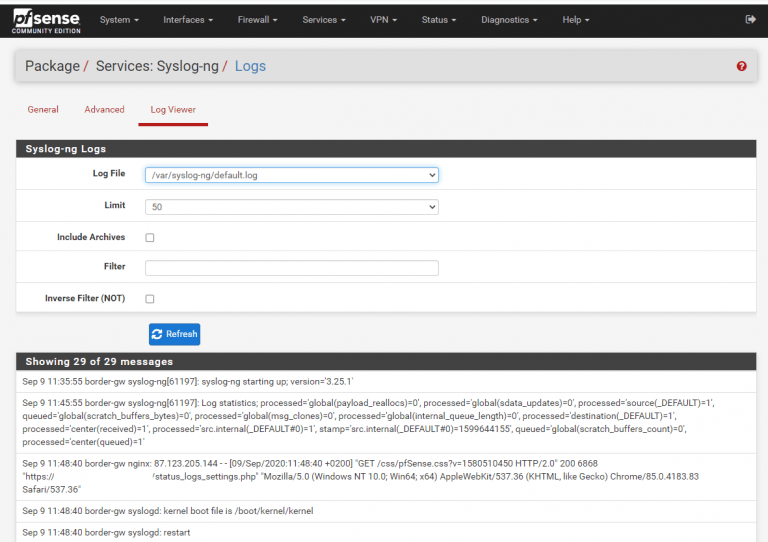Expand the Log File dropdown
This screenshot has height=542, width=768.
point(291,175)
